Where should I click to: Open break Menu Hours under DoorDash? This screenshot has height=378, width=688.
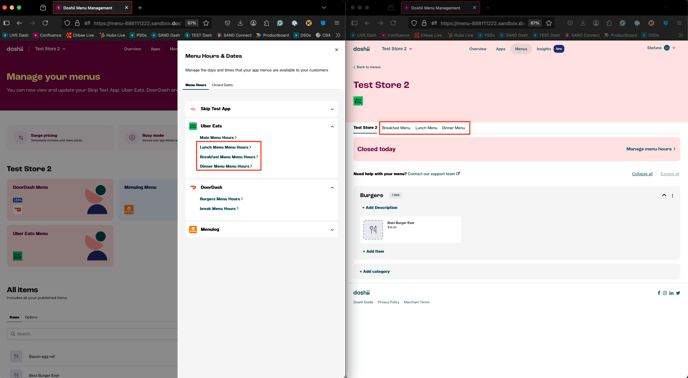219,209
